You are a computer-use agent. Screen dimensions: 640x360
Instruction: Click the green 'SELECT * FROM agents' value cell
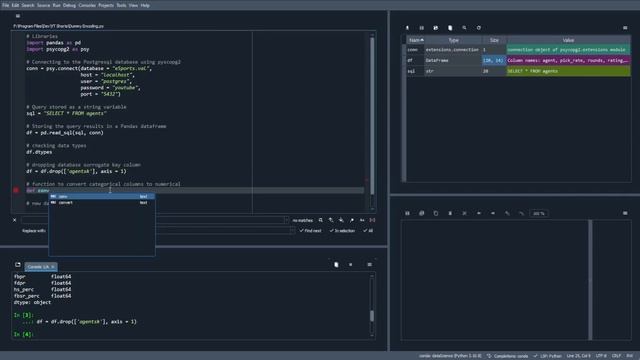[569, 71]
